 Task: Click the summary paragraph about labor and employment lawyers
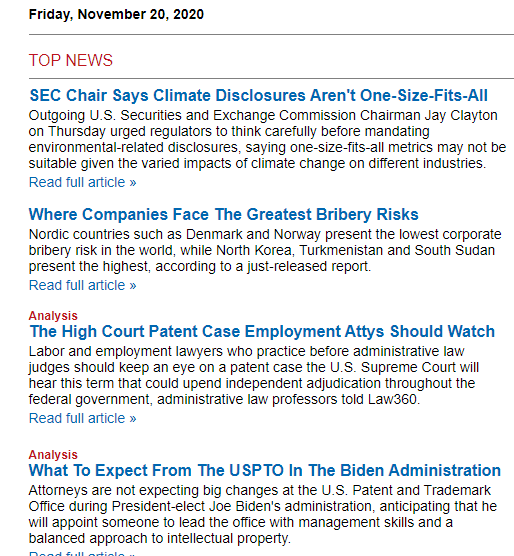[x=254, y=375]
